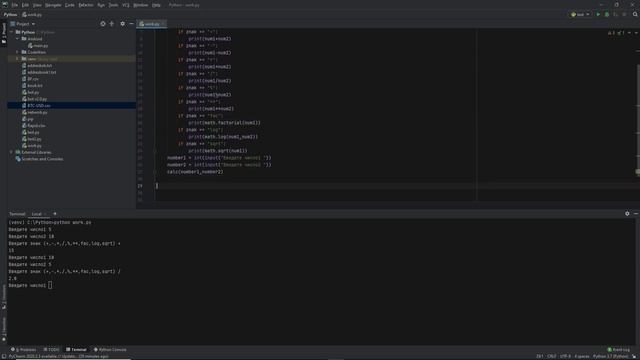The image size is (640, 360).
Task: Hide the Project panel with minus icon
Action: coord(131,24)
